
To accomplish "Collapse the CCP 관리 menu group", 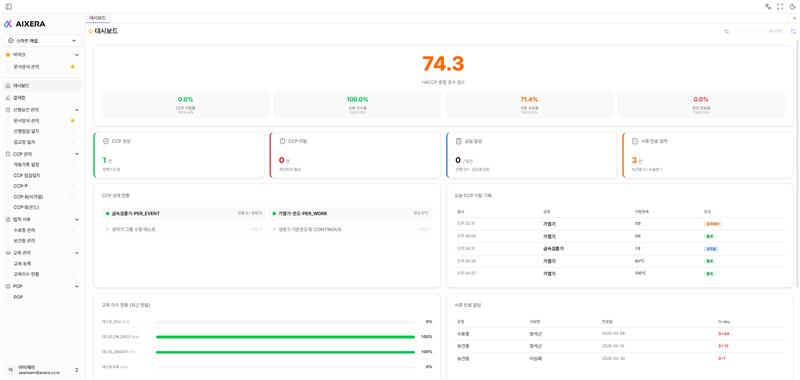I will click(77, 154).
